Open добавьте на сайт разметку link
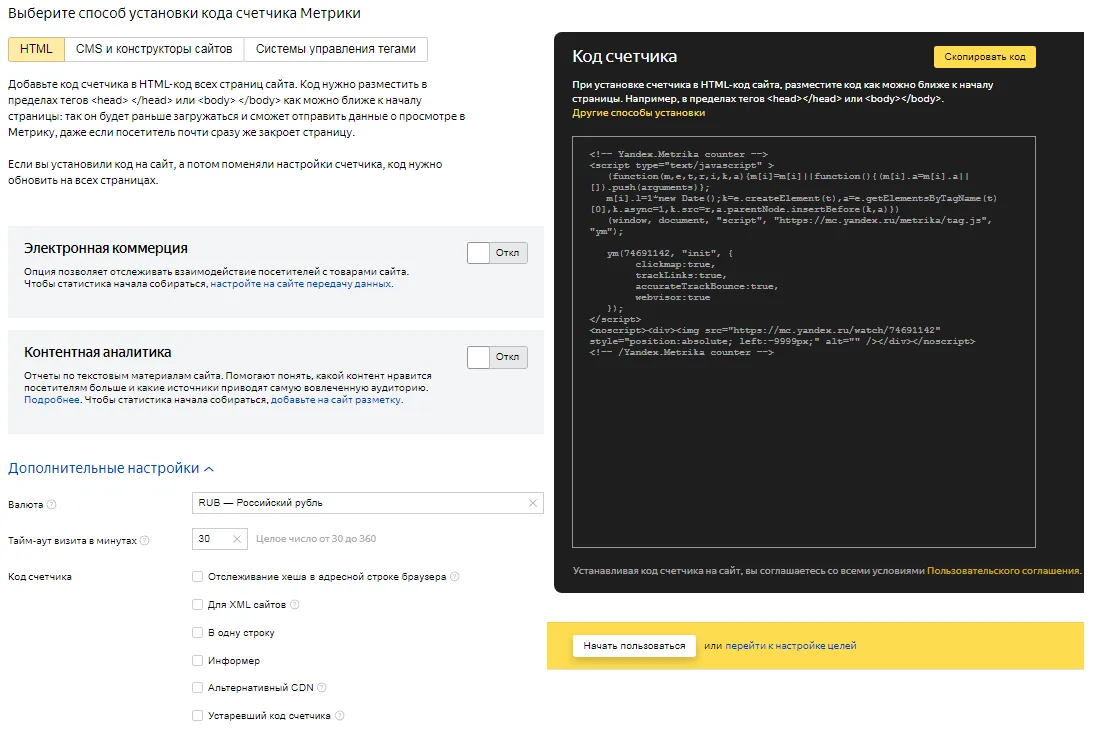Screen dimensions: 1094x732 pos(336,400)
